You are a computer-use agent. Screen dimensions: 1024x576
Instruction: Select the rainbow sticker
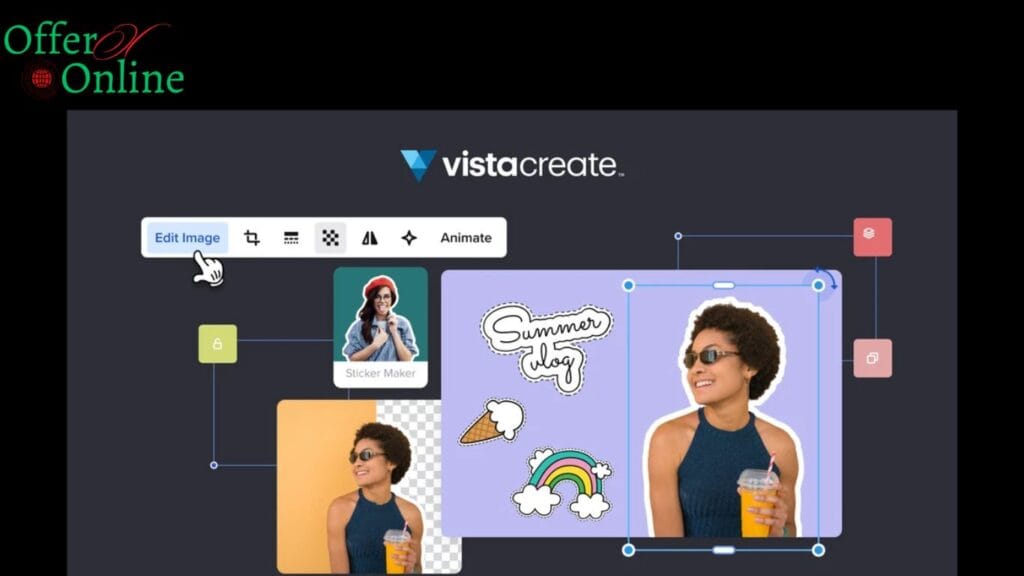tap(564, 484)
